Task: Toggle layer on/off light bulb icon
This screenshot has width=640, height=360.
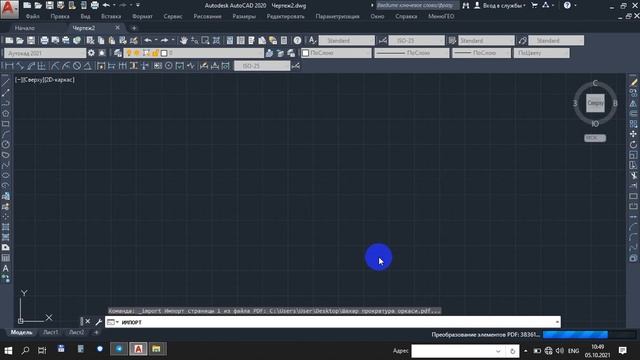Action: 129,53
